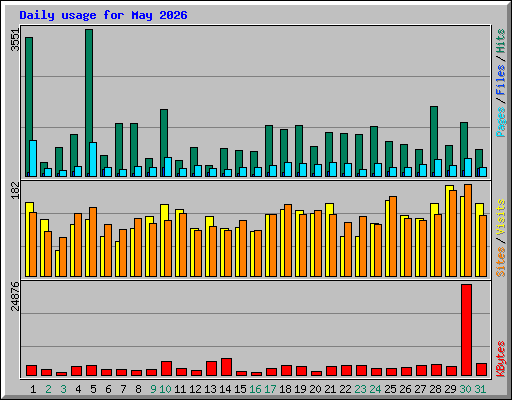Click the 3551 hits axis value
The image size is (512, 400).
(x=15, y=40)
